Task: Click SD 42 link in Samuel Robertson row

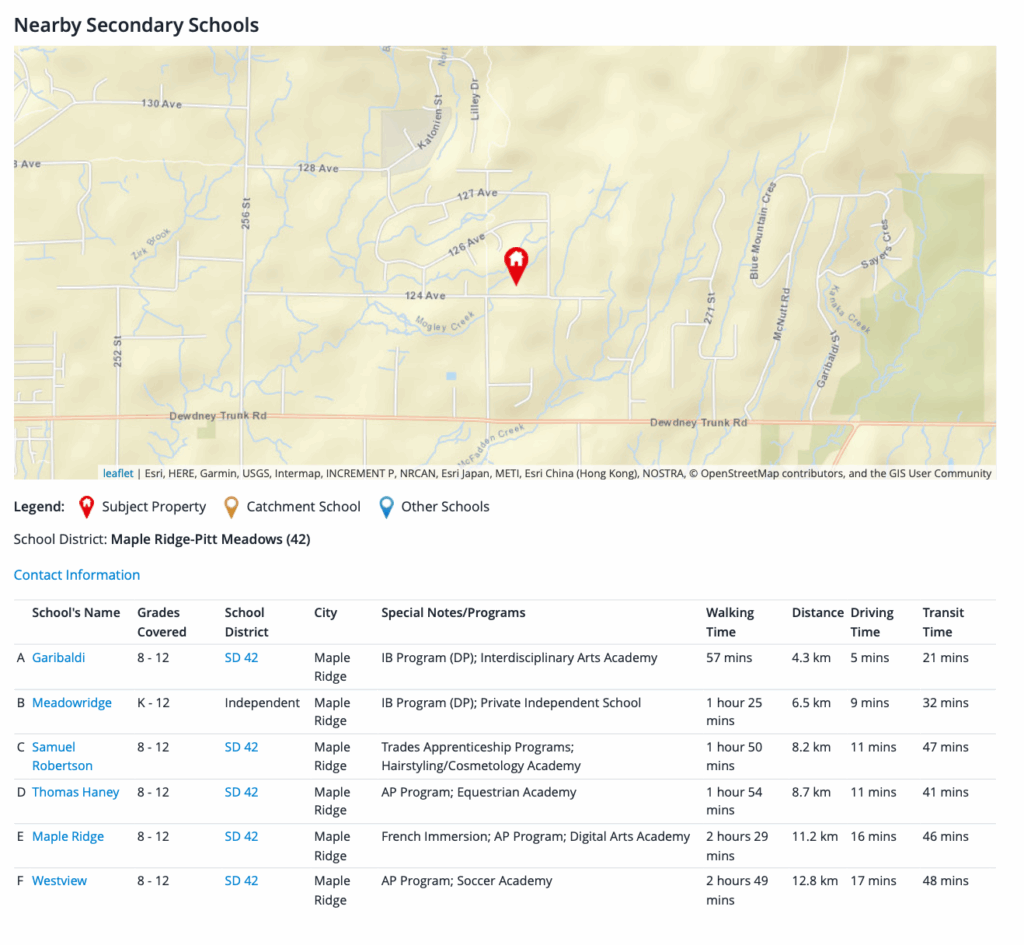Action: point(241,747)
